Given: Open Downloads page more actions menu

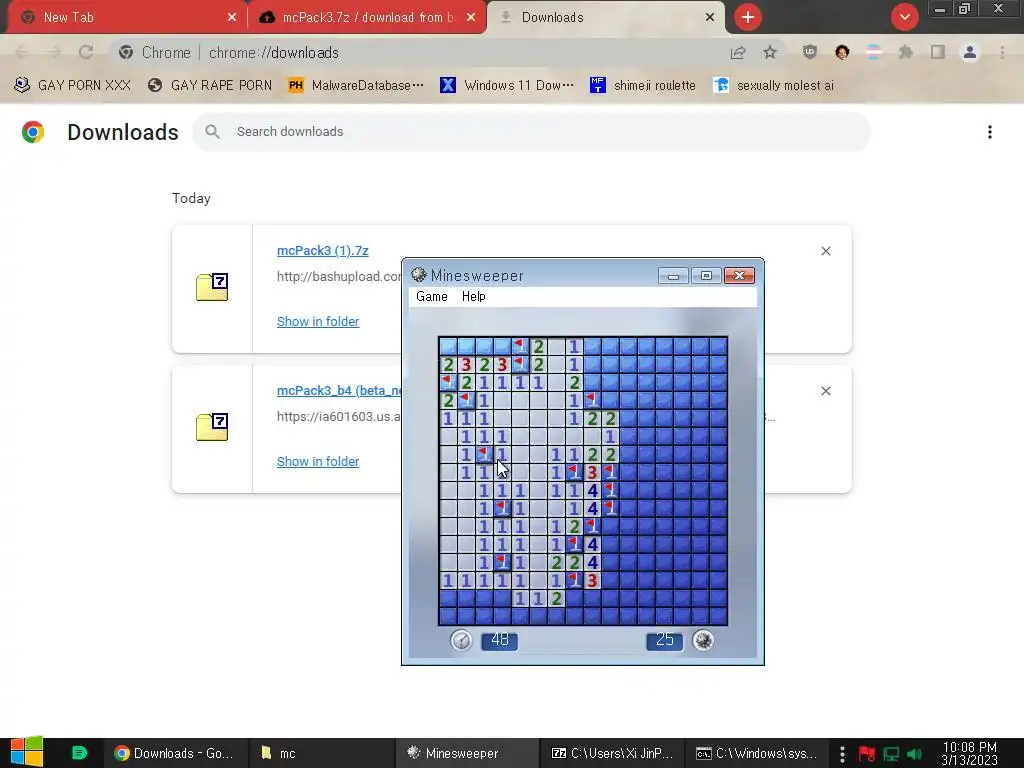Looking at the screenshot, I should 990,132.
